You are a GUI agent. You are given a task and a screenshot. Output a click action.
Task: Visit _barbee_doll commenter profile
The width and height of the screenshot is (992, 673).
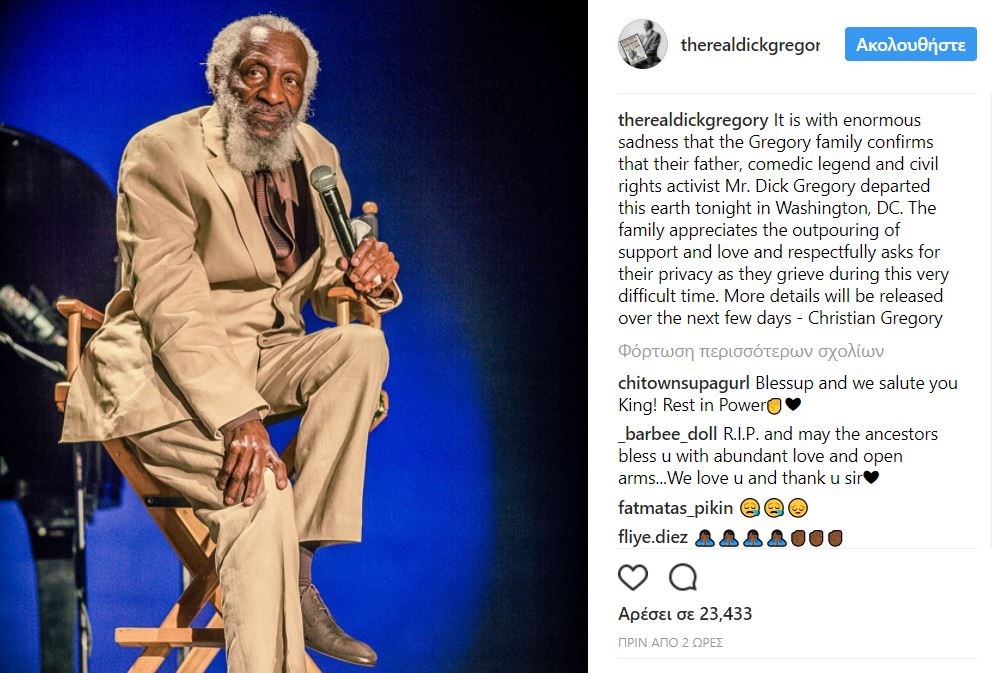tap(667, 434)
